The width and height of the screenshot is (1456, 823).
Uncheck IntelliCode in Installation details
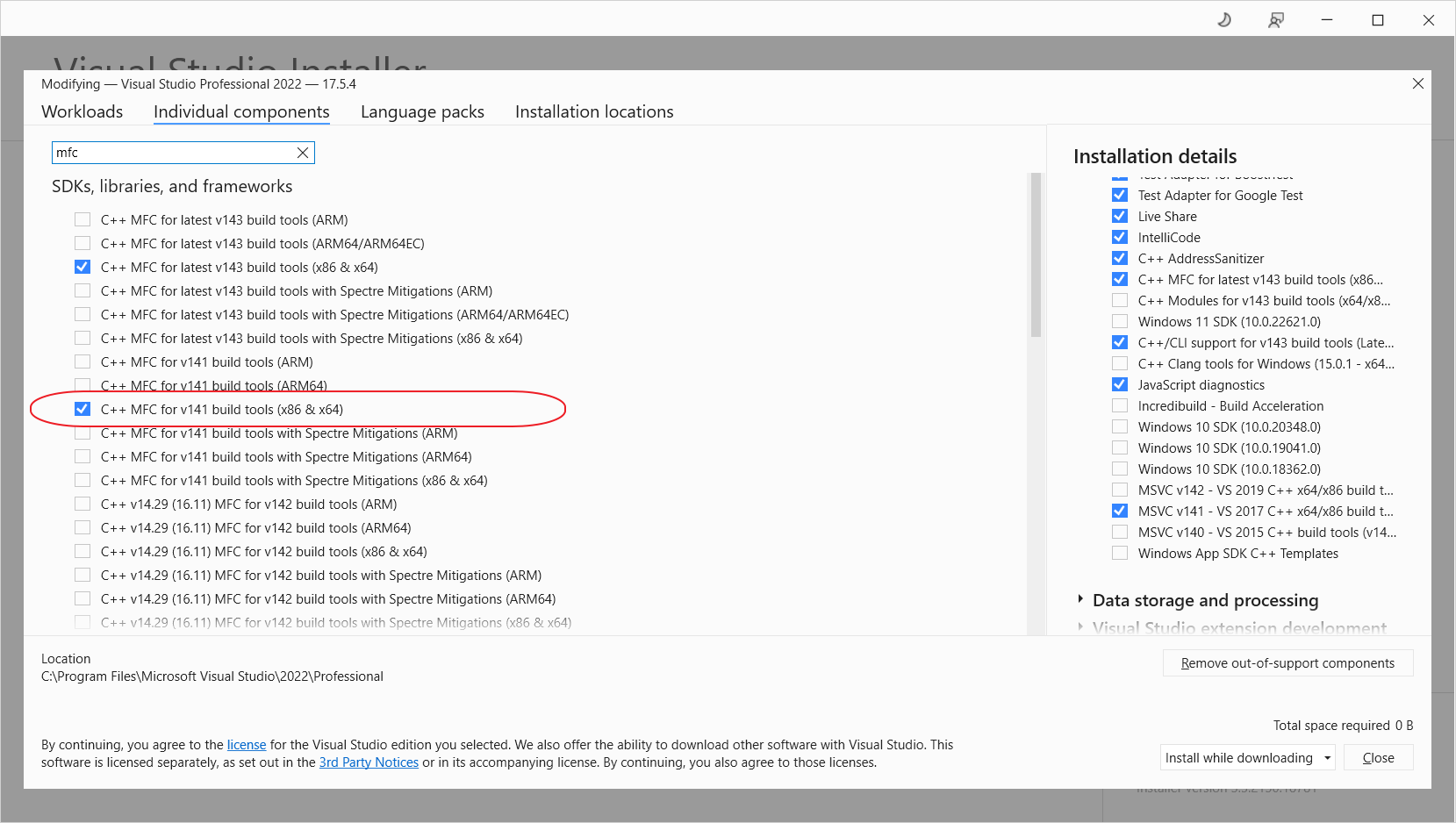1120,237
